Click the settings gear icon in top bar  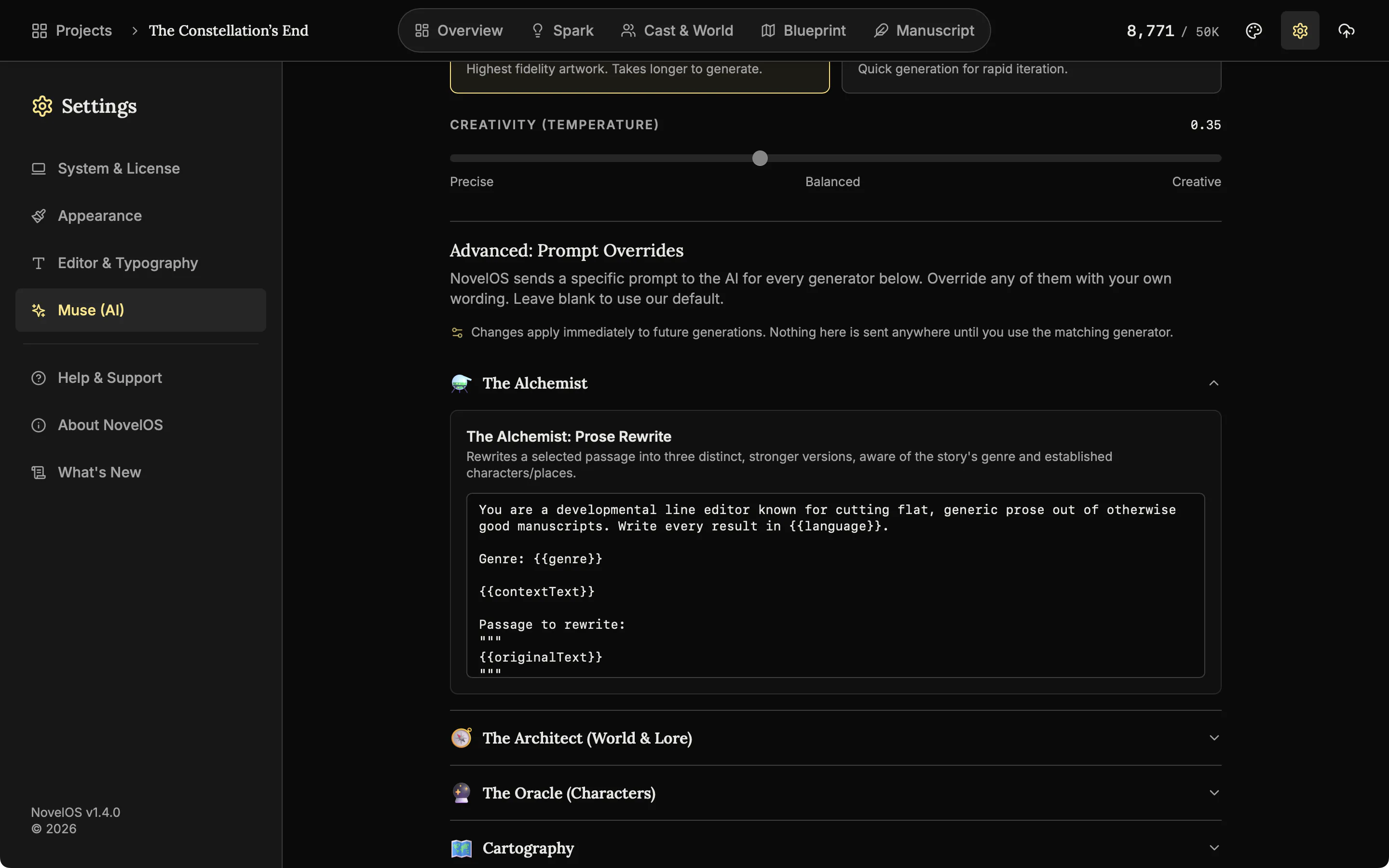click(x=1299, y=30)
